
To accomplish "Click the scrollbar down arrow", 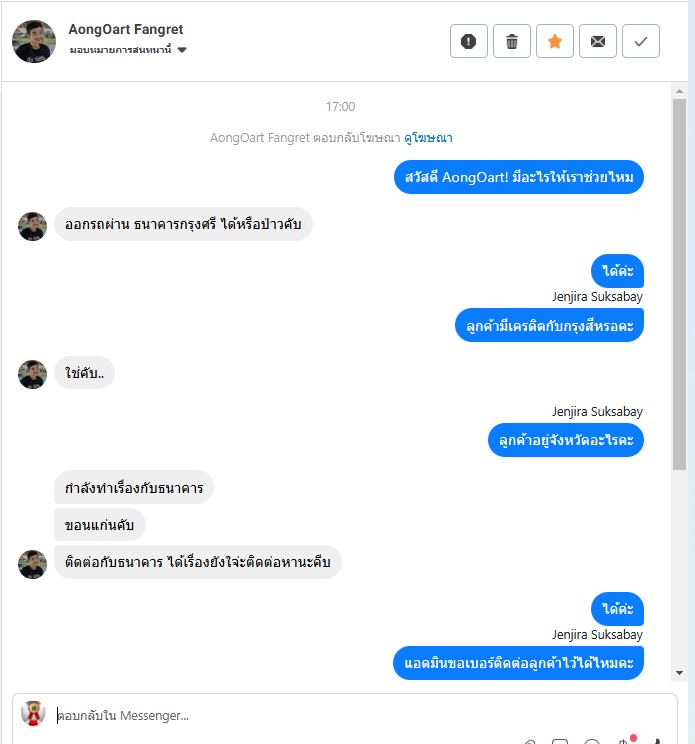I will [679, 672].
